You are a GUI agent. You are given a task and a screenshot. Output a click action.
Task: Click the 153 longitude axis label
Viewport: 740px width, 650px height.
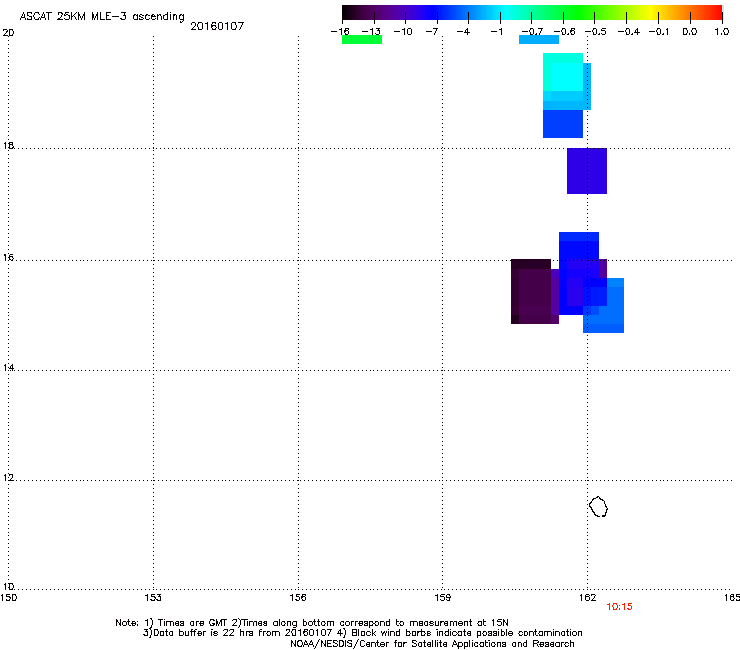[153, 598]
